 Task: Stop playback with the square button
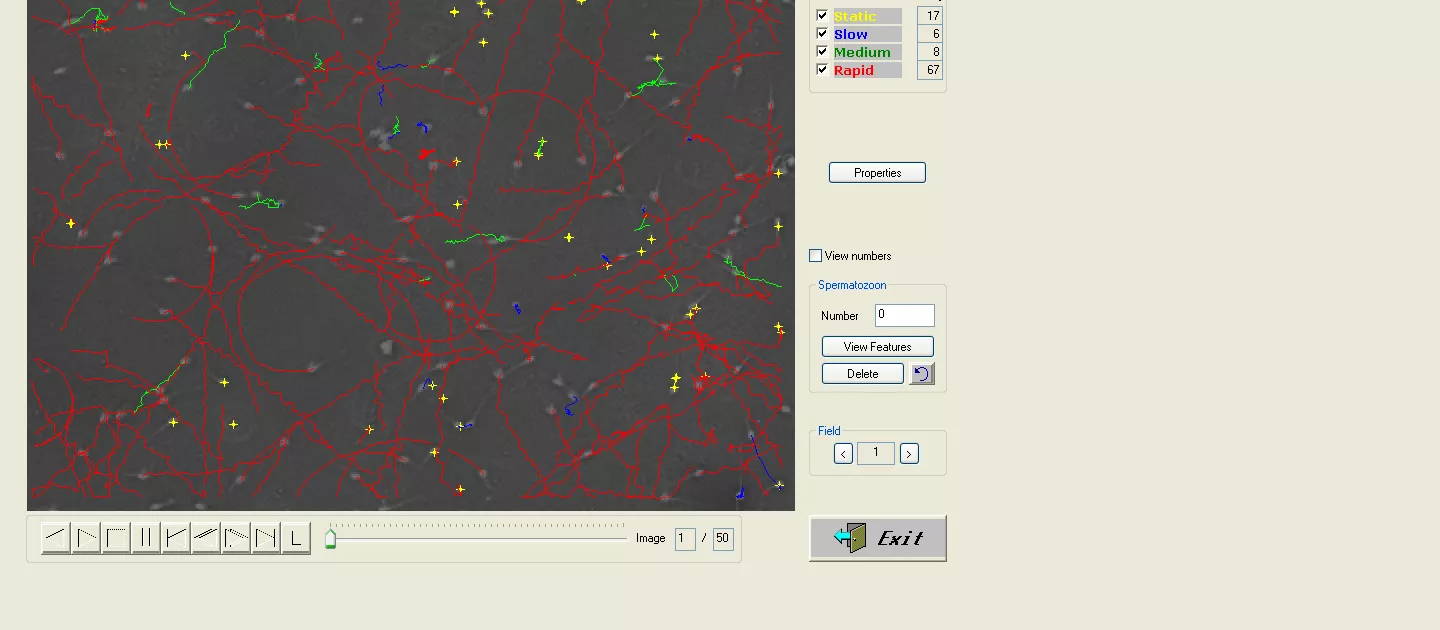click(116, 538)
